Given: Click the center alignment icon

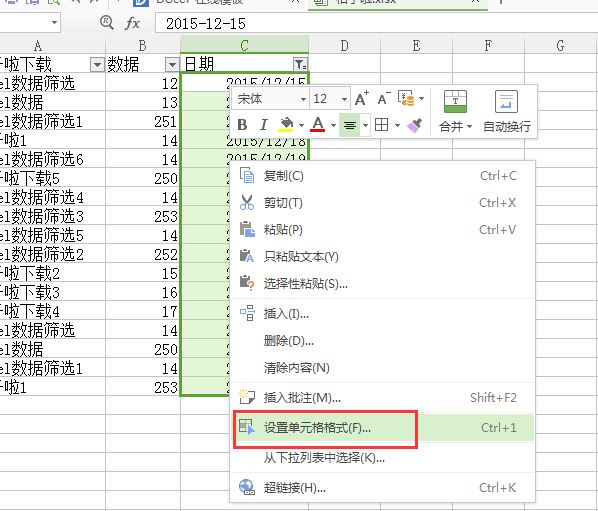Looking at the screenshot, I should 350,125.
